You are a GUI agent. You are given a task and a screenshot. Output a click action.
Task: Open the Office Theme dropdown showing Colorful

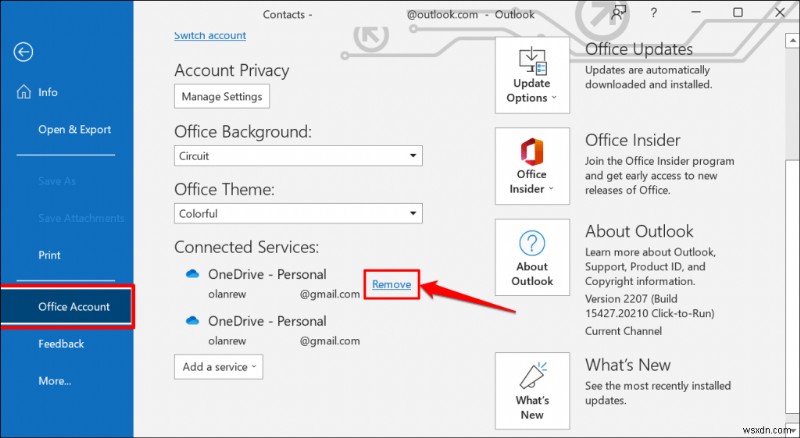pos(298,213)
